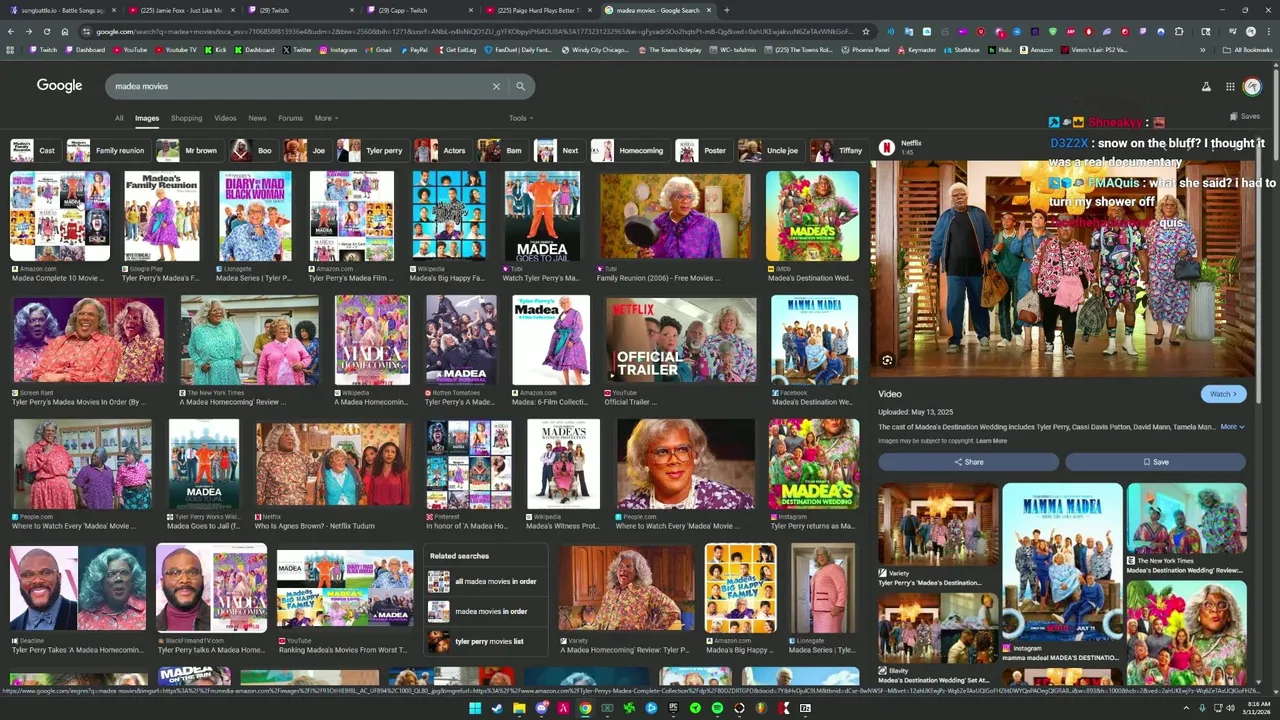Screen dimensions: 1280x720
Task: Open File Explorer from the taskbar
Action: pos(519,708)
